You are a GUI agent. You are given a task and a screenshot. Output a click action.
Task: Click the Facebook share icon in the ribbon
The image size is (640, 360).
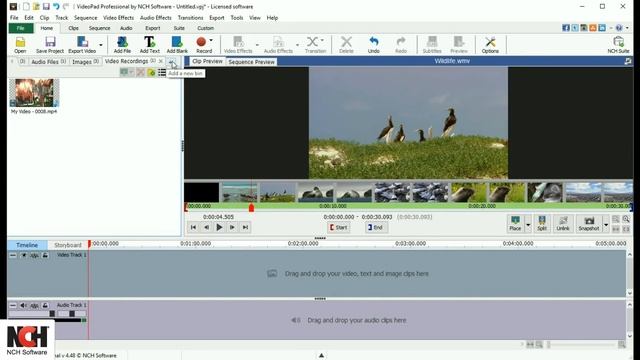(566, 28)
